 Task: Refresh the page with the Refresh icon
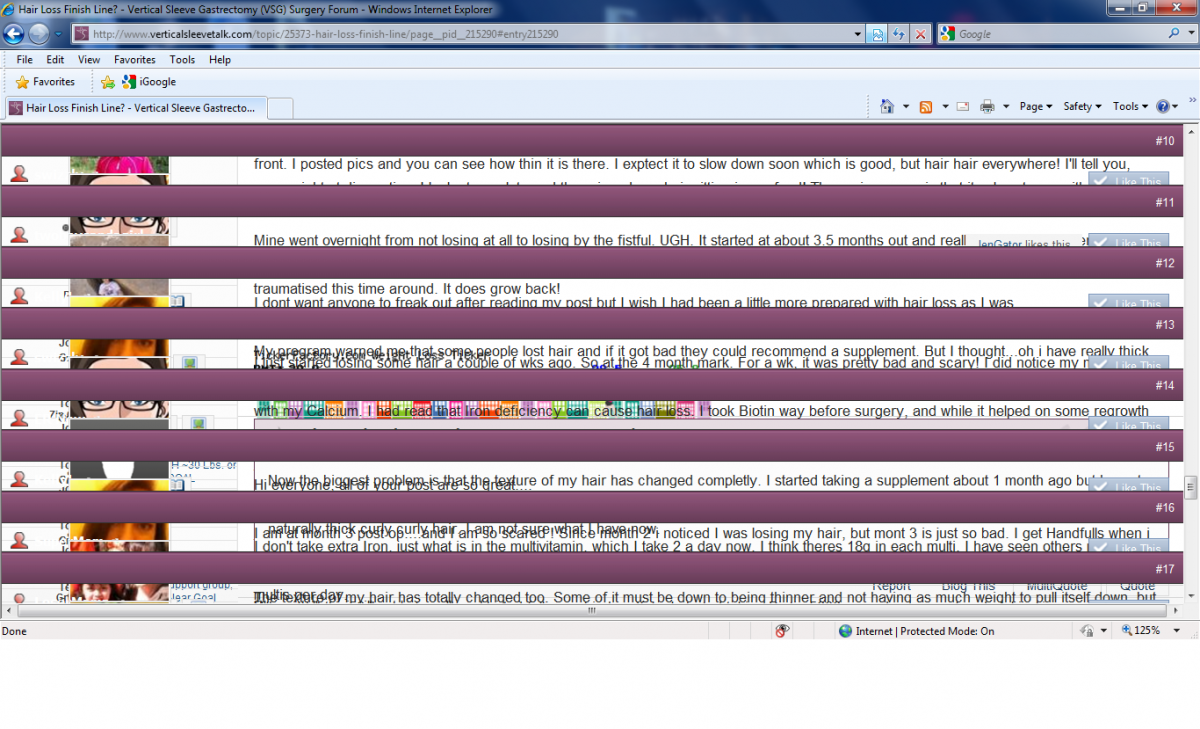pyautogui.click(x=899, y=34)
